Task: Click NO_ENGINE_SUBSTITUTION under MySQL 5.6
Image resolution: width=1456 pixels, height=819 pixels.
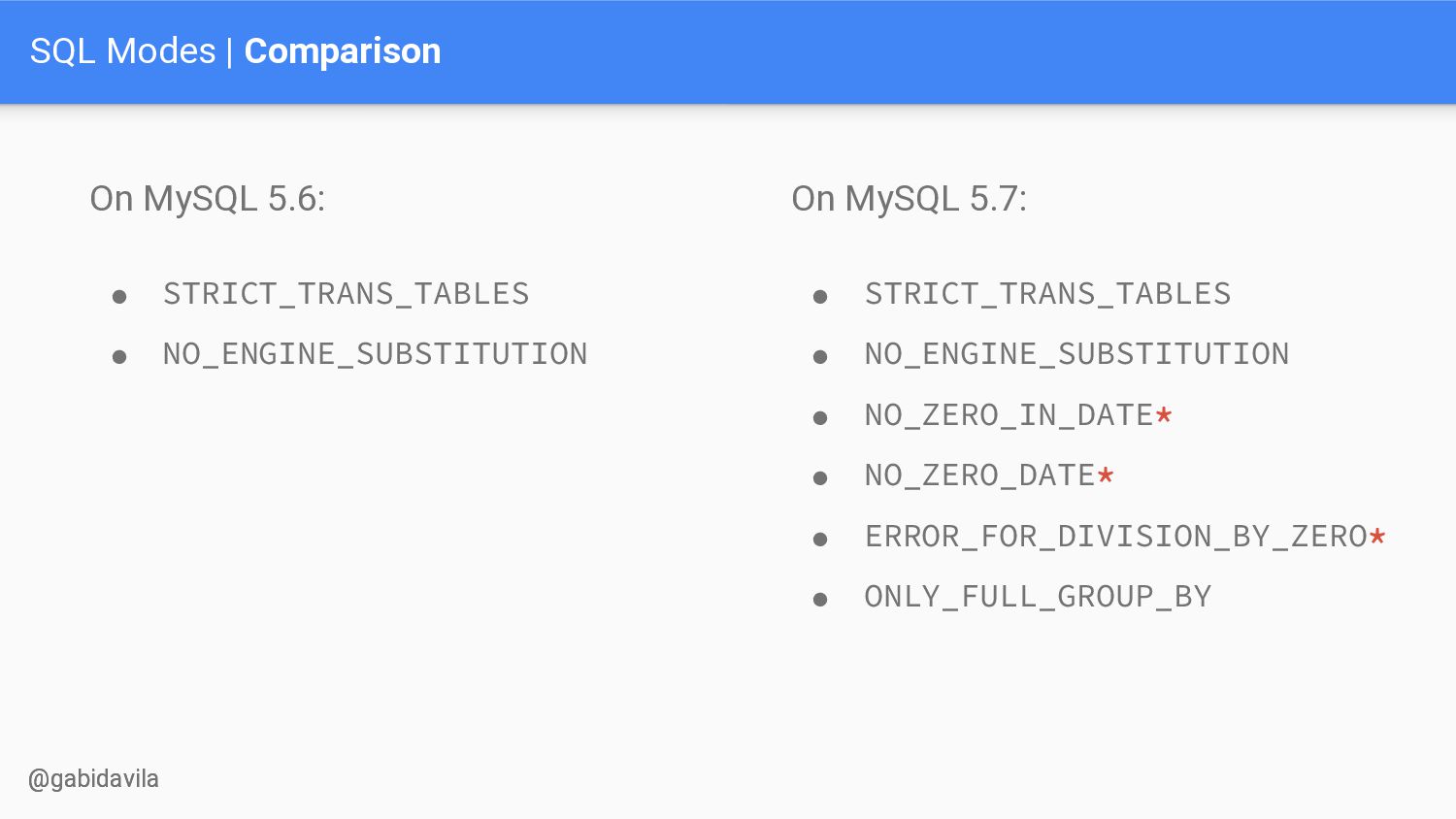Action: click(x=376, y=354)
